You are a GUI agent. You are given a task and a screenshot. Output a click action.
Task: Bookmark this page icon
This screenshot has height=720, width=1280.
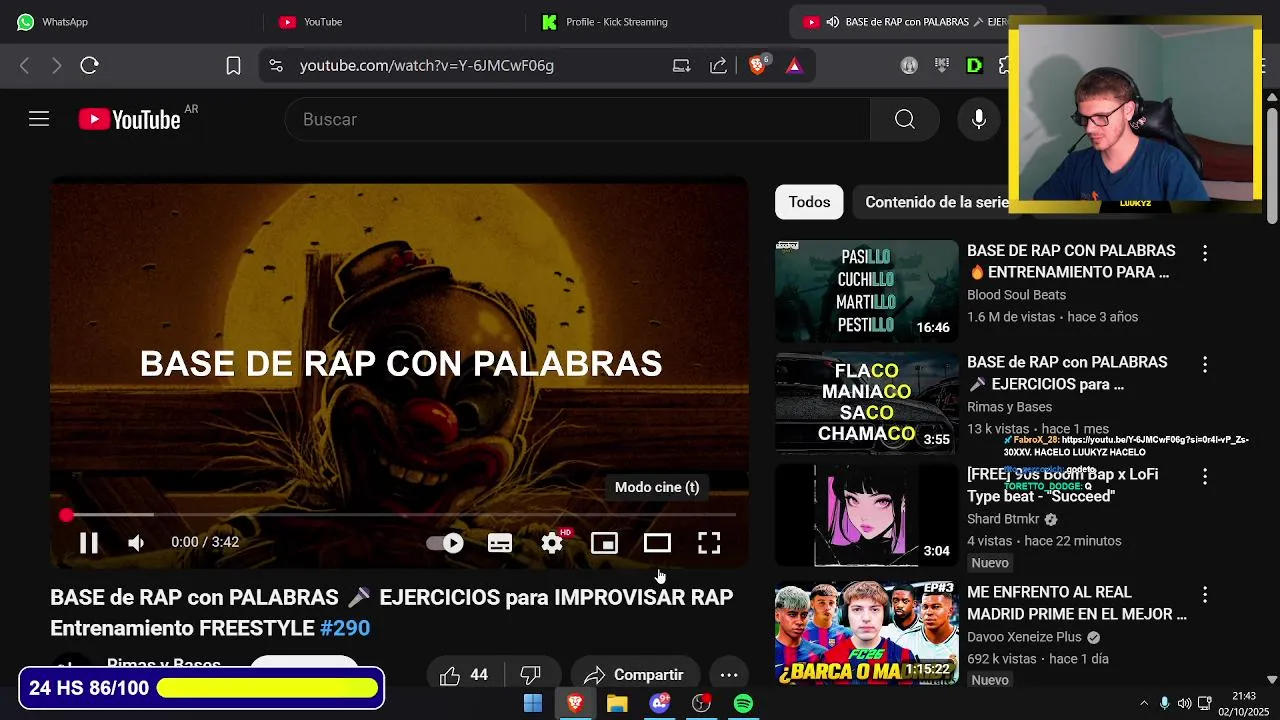click(233, 65)
